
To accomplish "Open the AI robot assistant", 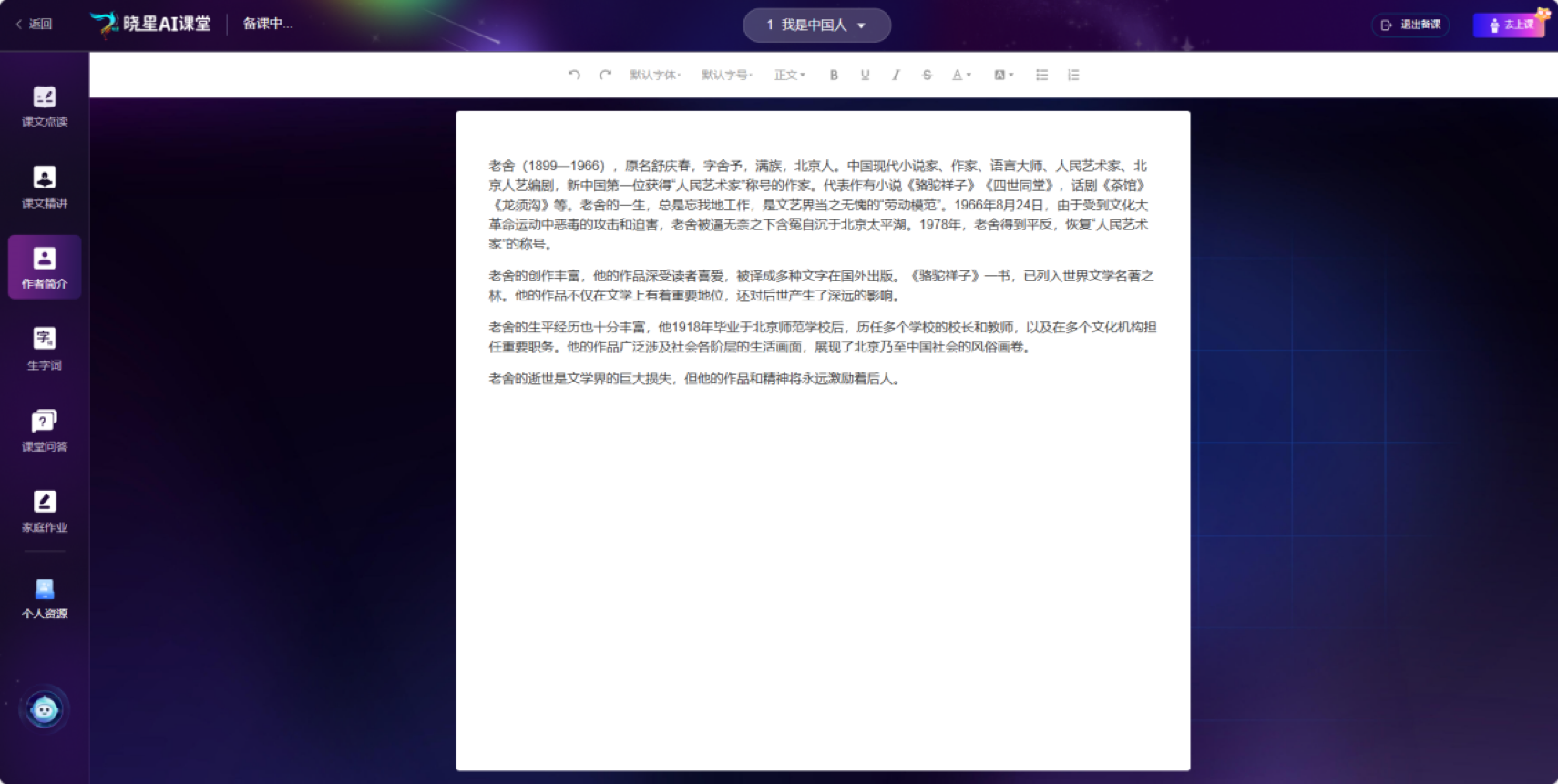I will 44,709.
